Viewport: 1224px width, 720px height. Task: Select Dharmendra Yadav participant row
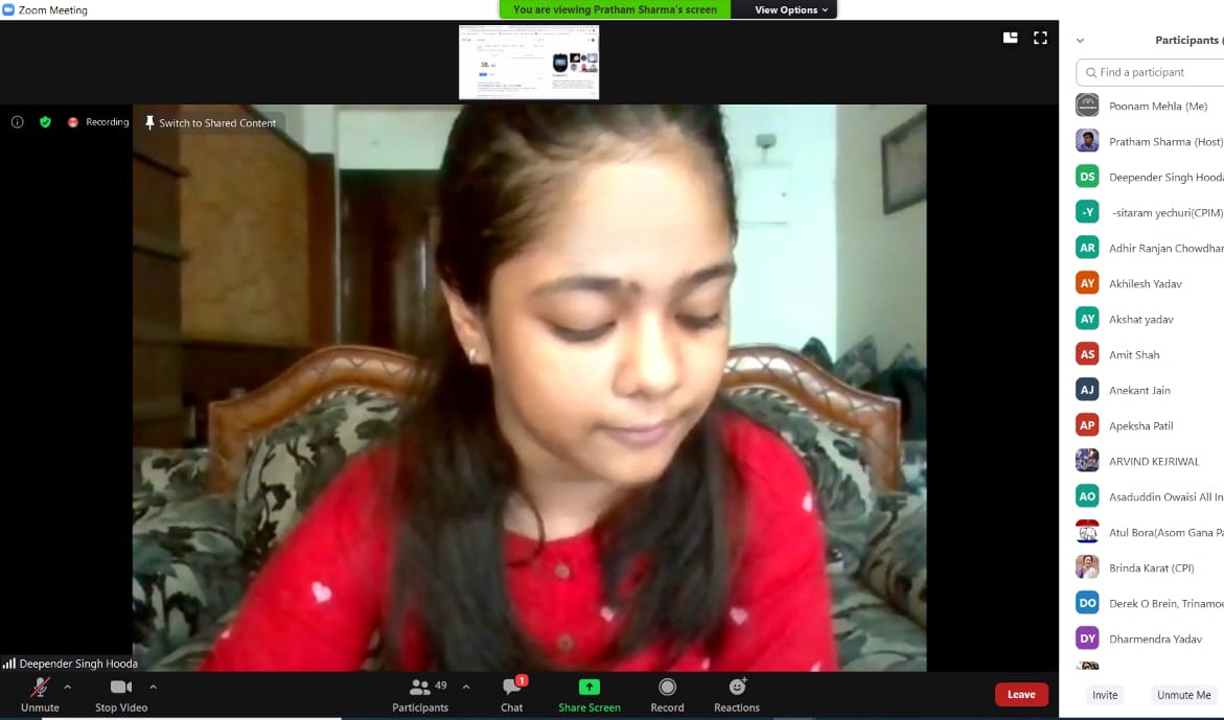[x=1150, y=638]
